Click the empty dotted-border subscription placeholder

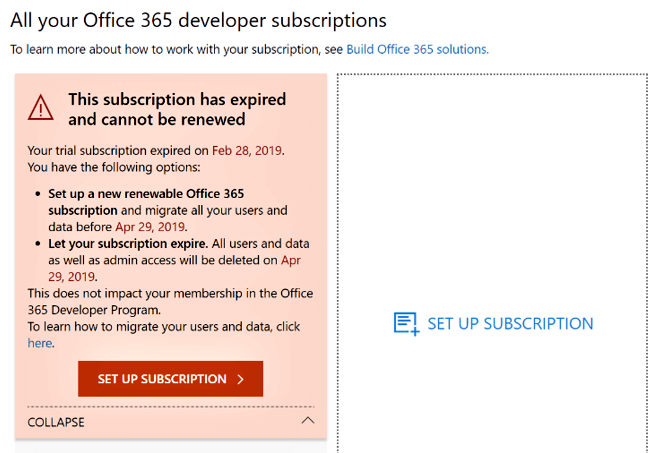point(492,262)
